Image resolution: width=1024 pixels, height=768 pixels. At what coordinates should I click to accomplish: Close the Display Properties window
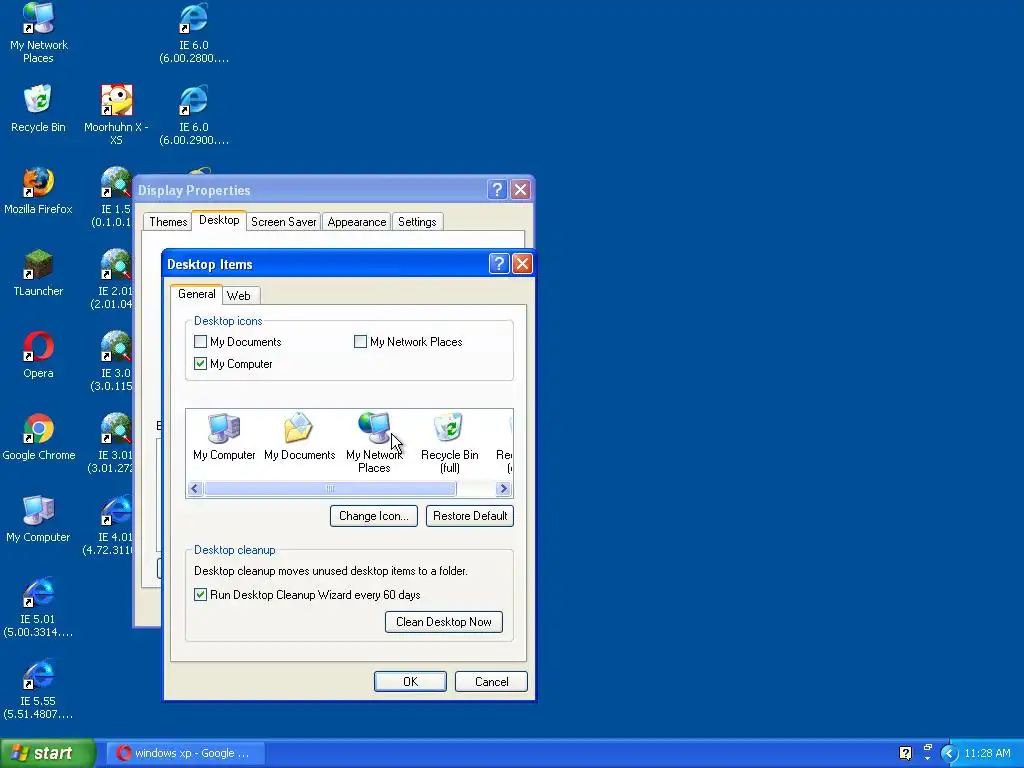[x=520, y=190]
